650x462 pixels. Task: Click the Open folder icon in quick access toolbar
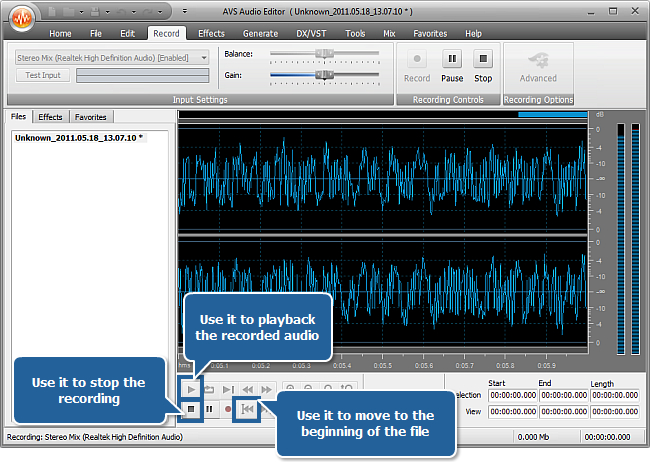[x=68, y=12]
